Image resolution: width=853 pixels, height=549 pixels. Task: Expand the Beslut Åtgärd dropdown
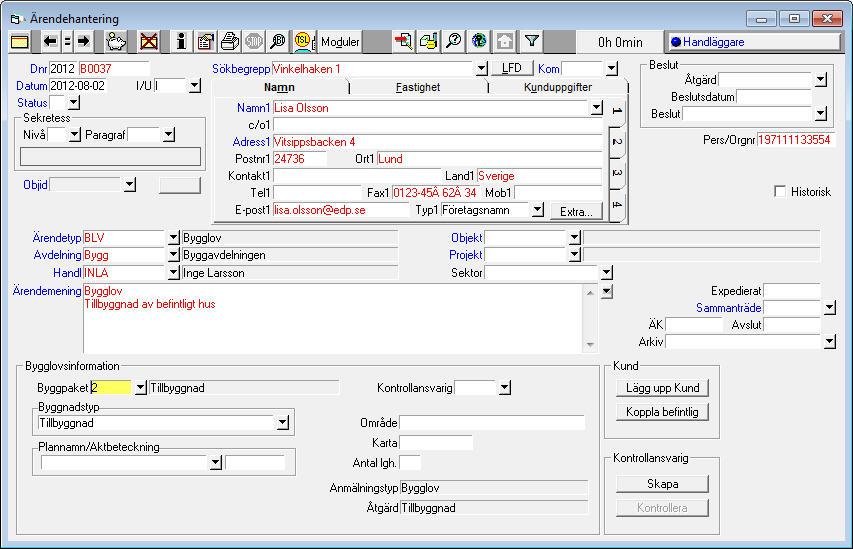[821, 80]
